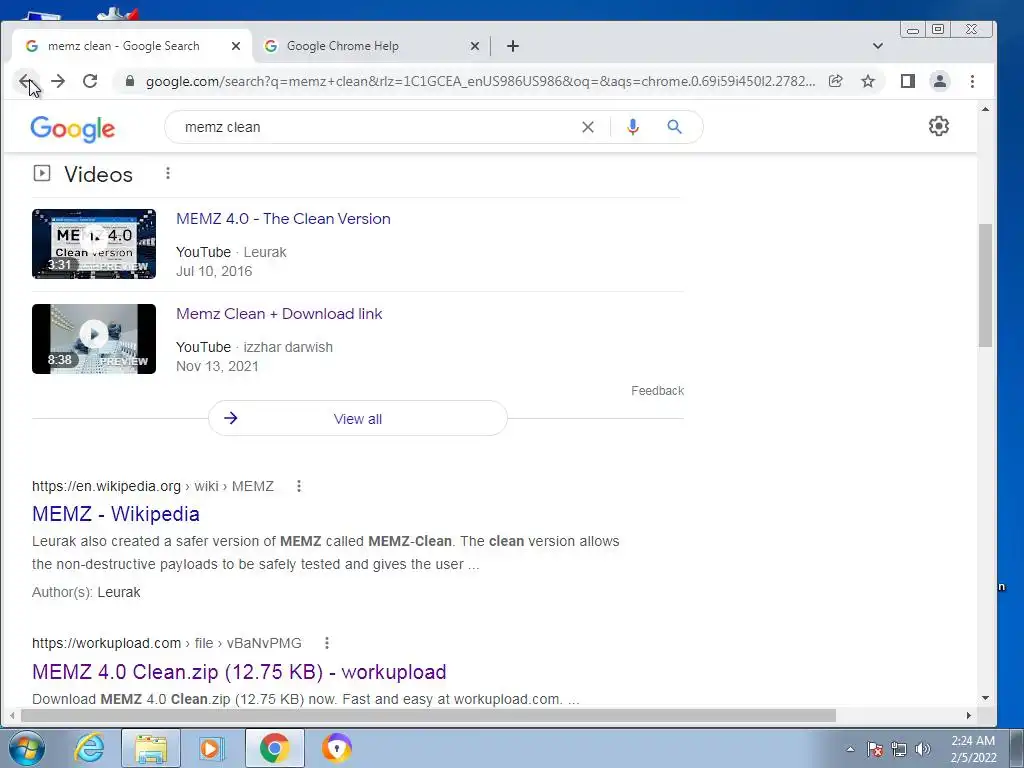
Task: Open the tab search chevron
Action: point(878,46)
